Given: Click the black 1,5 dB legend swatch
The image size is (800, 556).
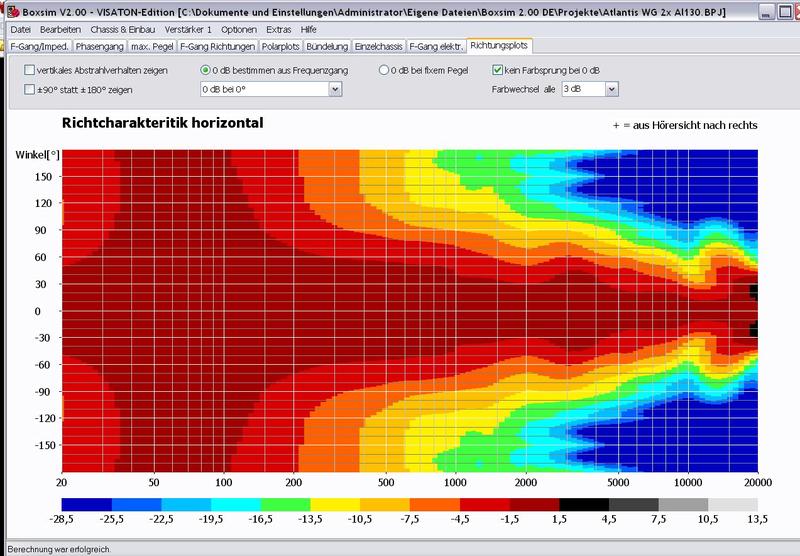Looking at the screenshot, I should tap(584, 503).
